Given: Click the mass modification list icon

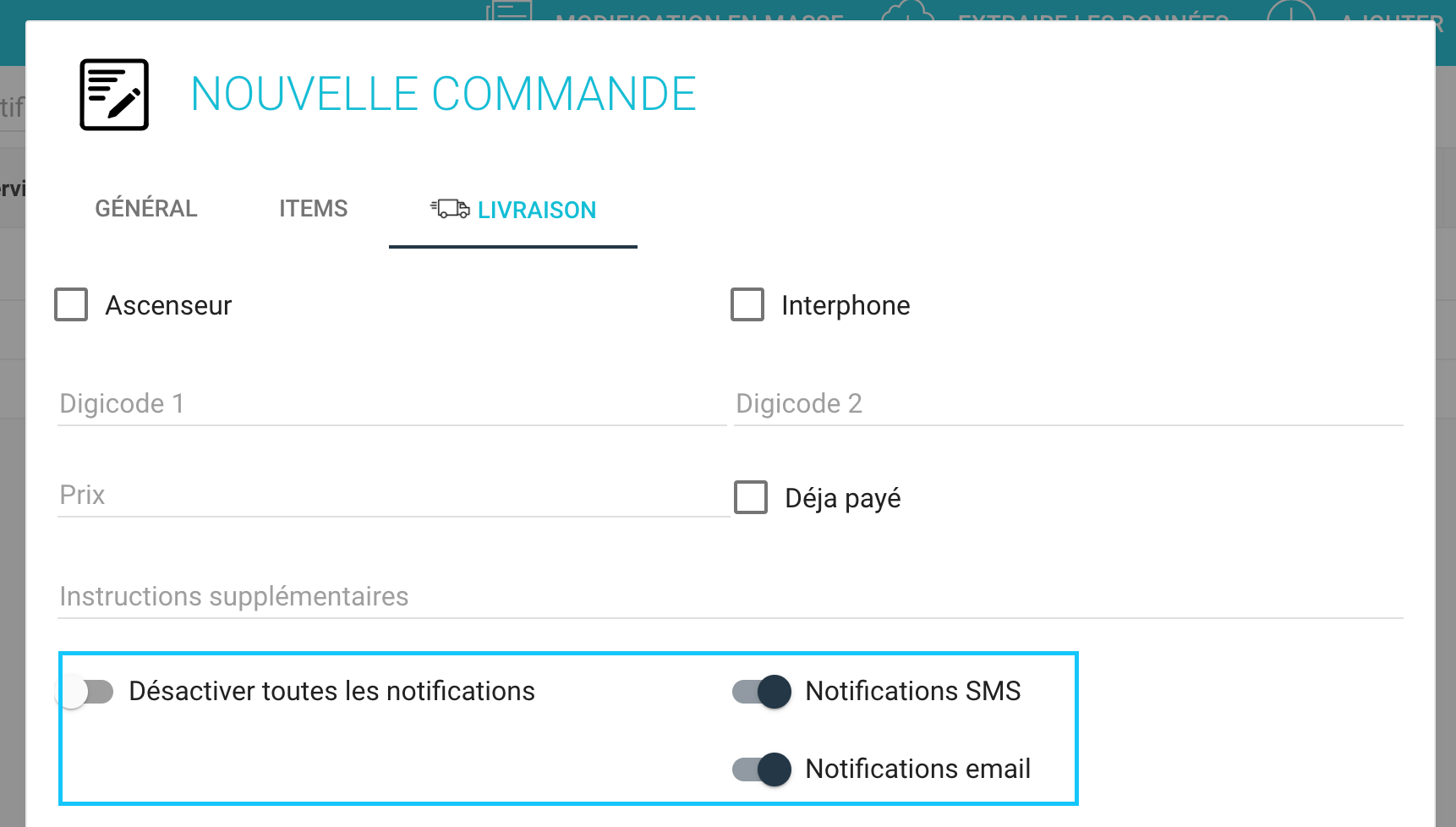Looking at the screenshot, I should 509,12.
